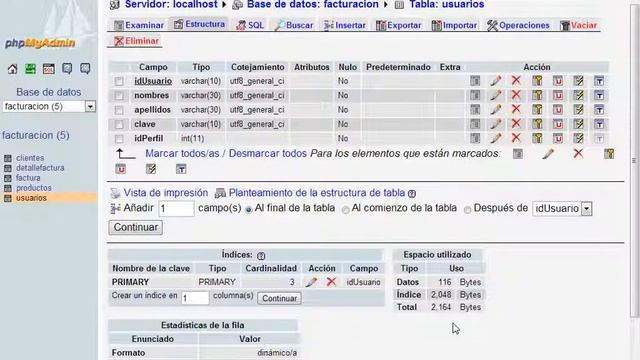640x360 pixels.
Task: Delete the idPerfil field red X icon
Action: pos(516,138)
